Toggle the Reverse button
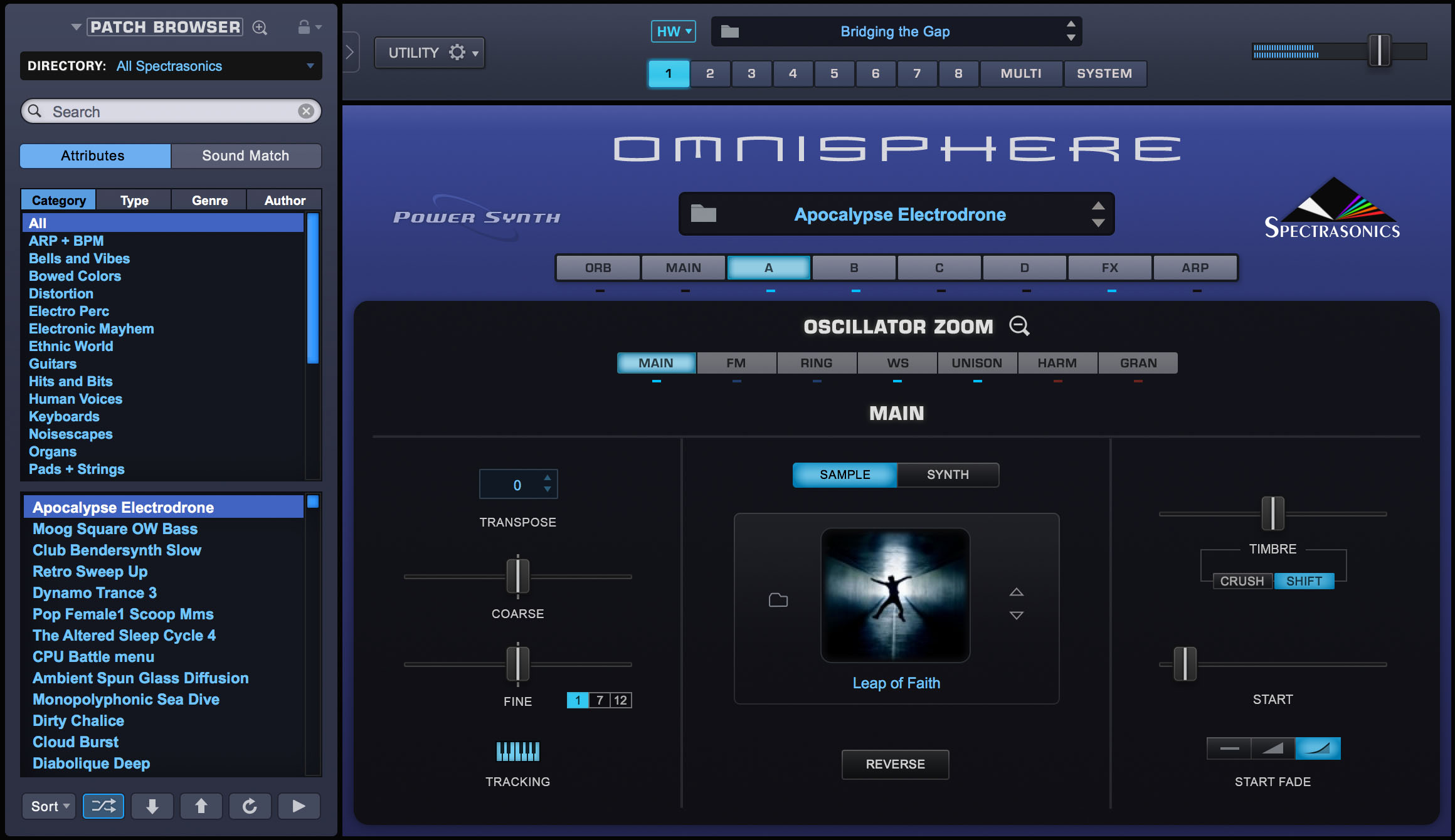This screenshot has height=840, width=1455. (x=895, y=764)
